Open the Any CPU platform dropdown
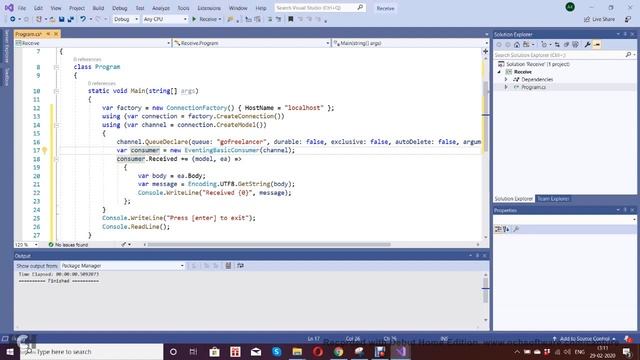Screen dimensions: 640x360 pos(165,19)
